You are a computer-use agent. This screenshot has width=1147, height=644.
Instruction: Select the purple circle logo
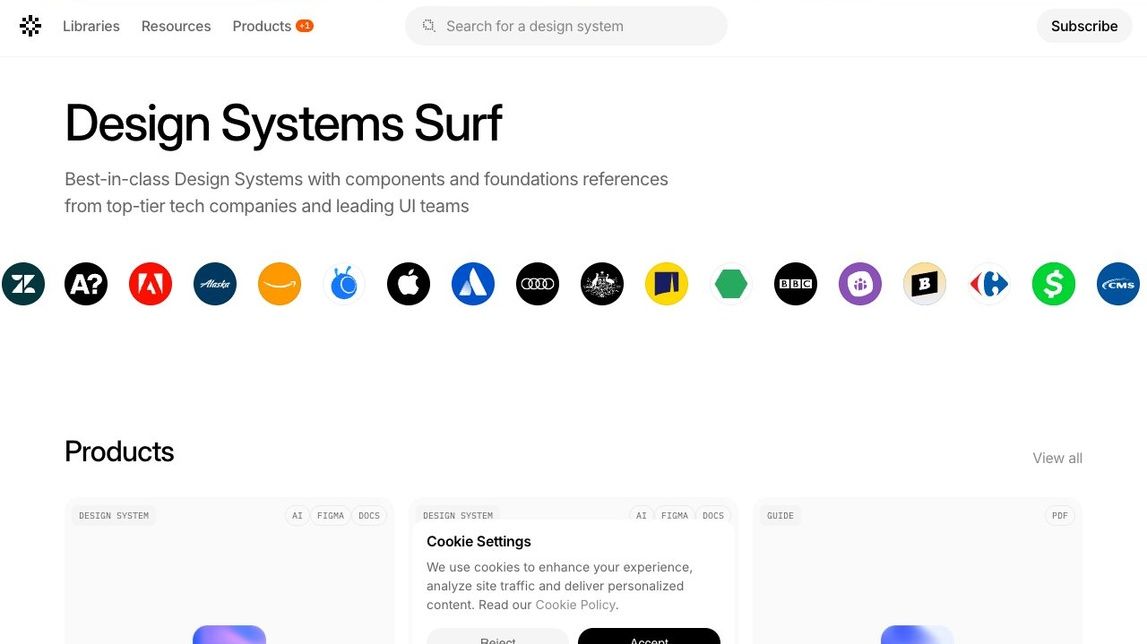tap(860, 284)
